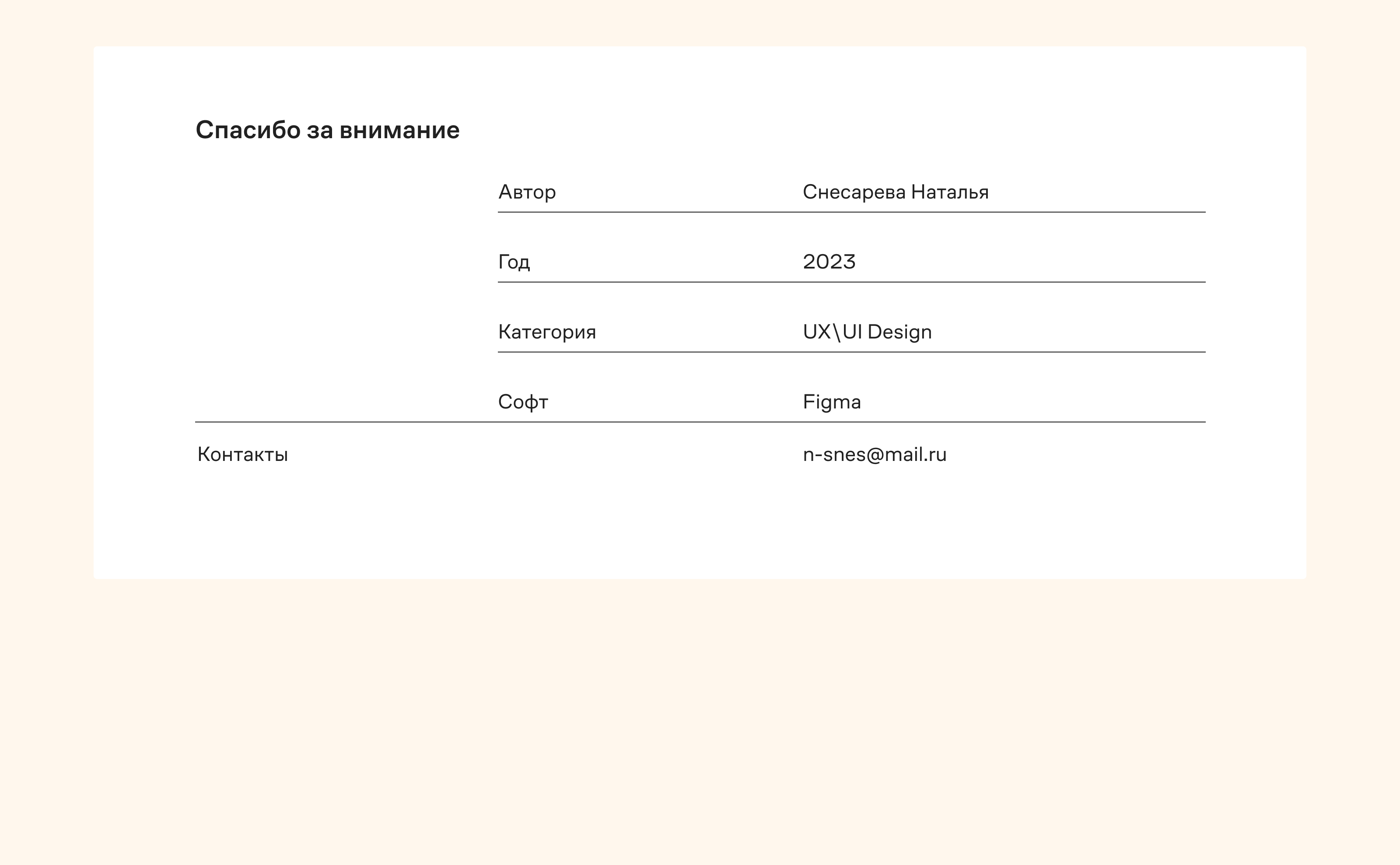Select the "Год" label
This screenshot has height=865, width=1400.
pos(514,262)
